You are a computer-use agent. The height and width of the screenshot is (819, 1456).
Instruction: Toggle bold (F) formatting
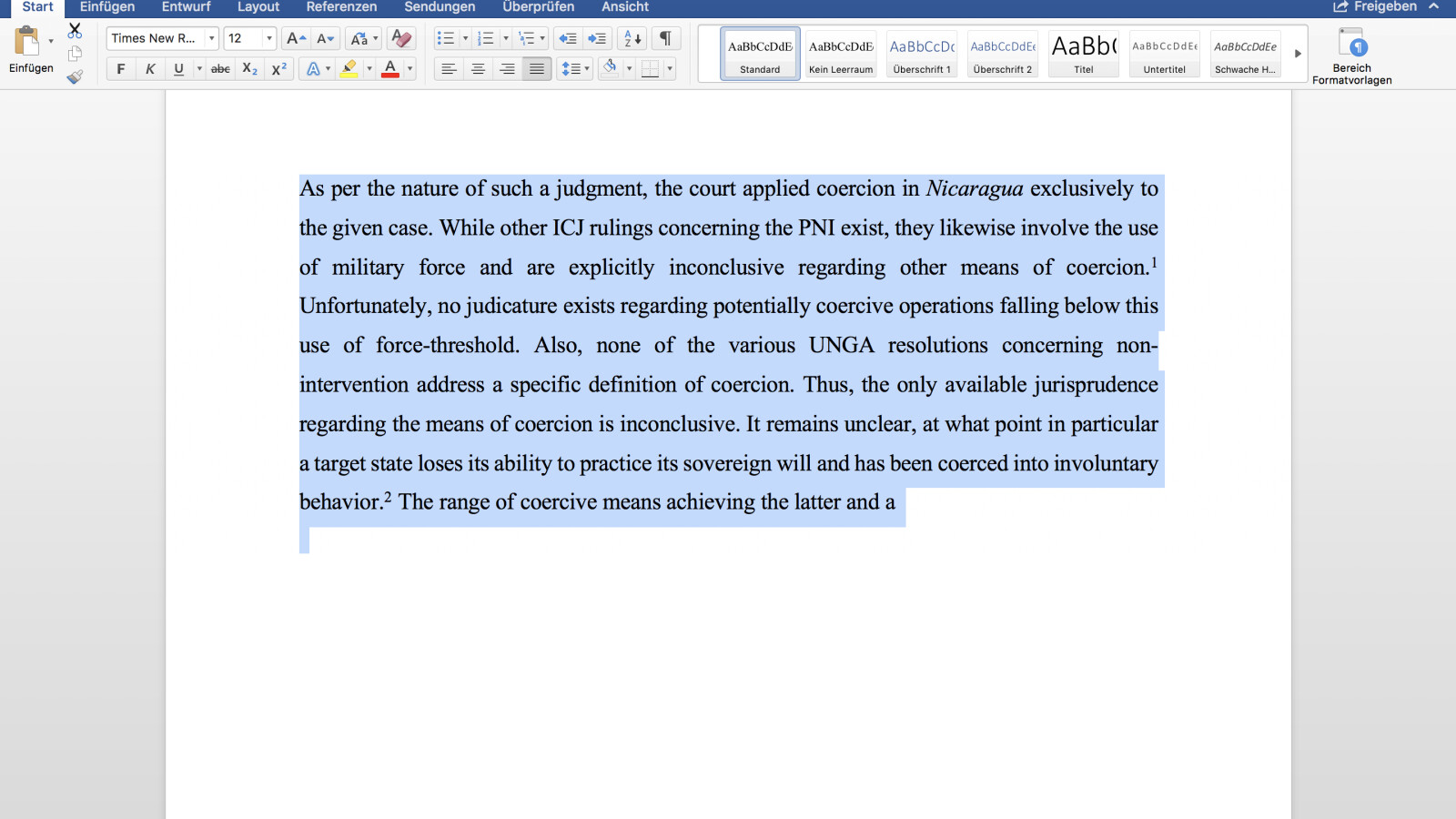121,69
